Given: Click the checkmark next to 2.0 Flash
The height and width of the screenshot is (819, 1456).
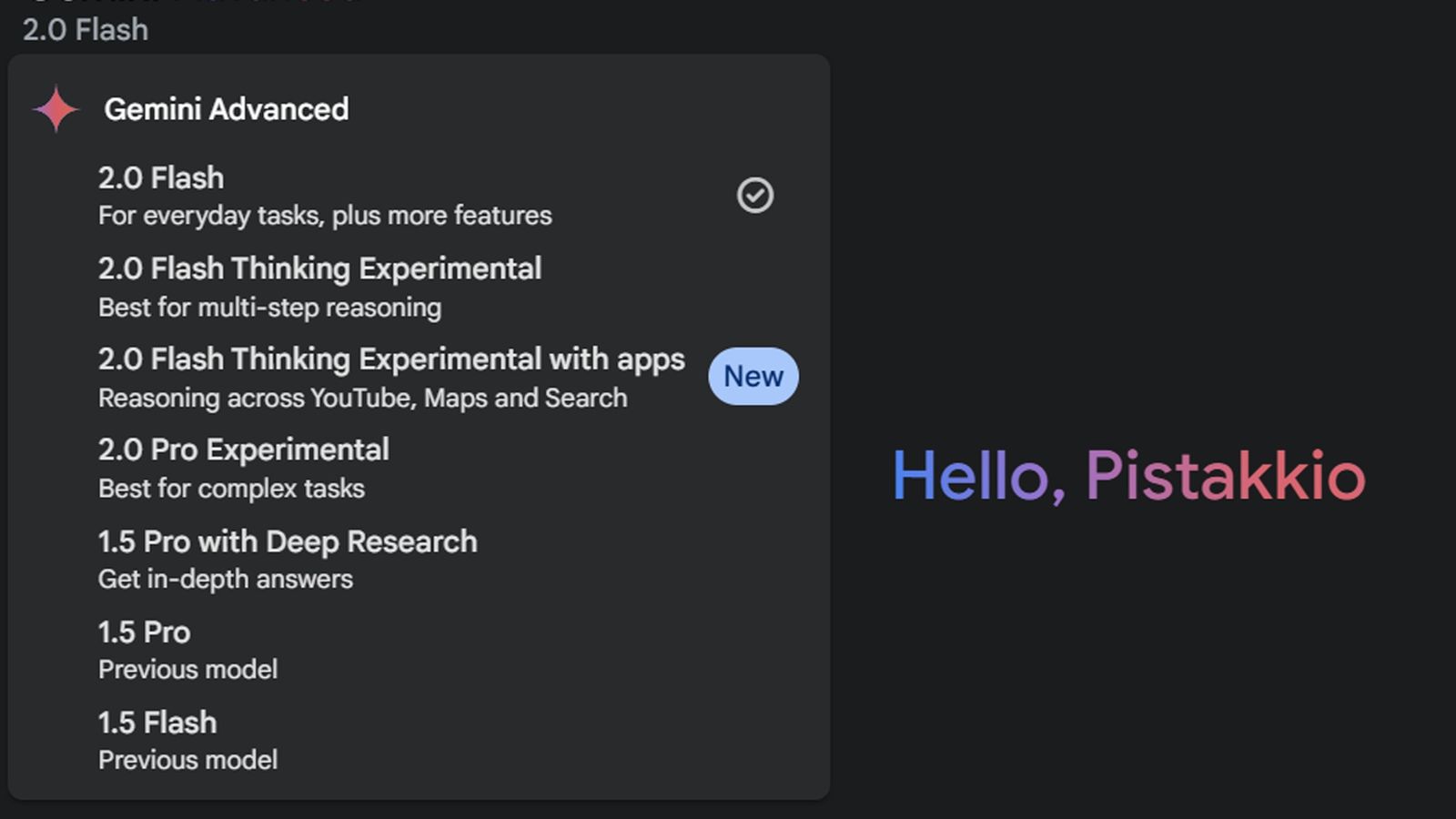Looking at the screenshot, I should [x=754, y=195].
